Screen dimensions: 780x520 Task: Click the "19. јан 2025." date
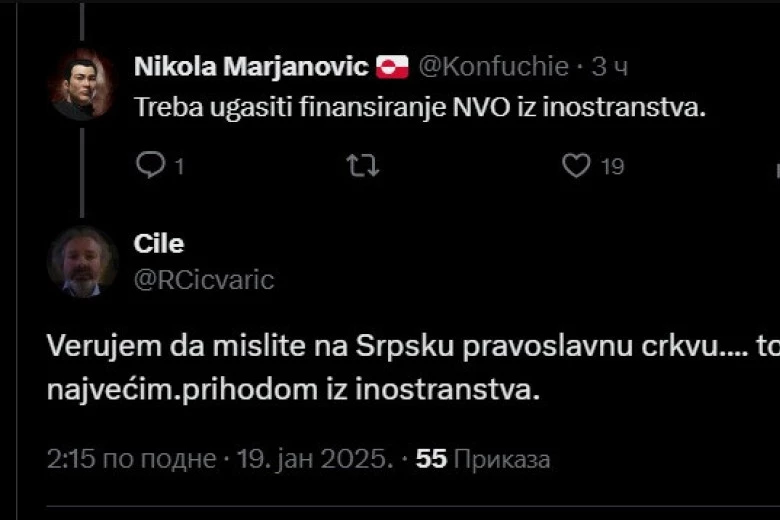[x=314, y=459]
